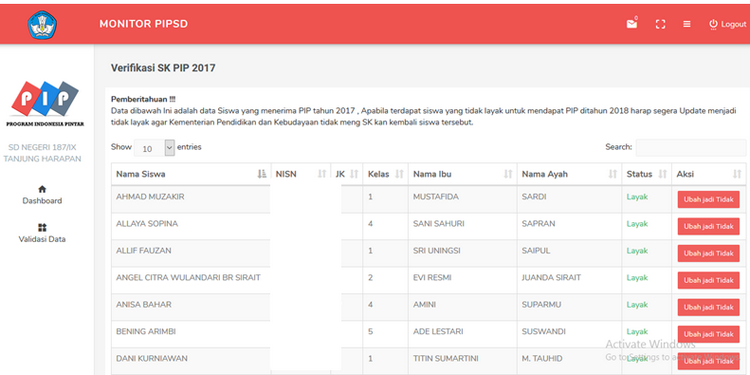Open the Show entries count dropdown
The image size is (750, 375).
(154, 148)
